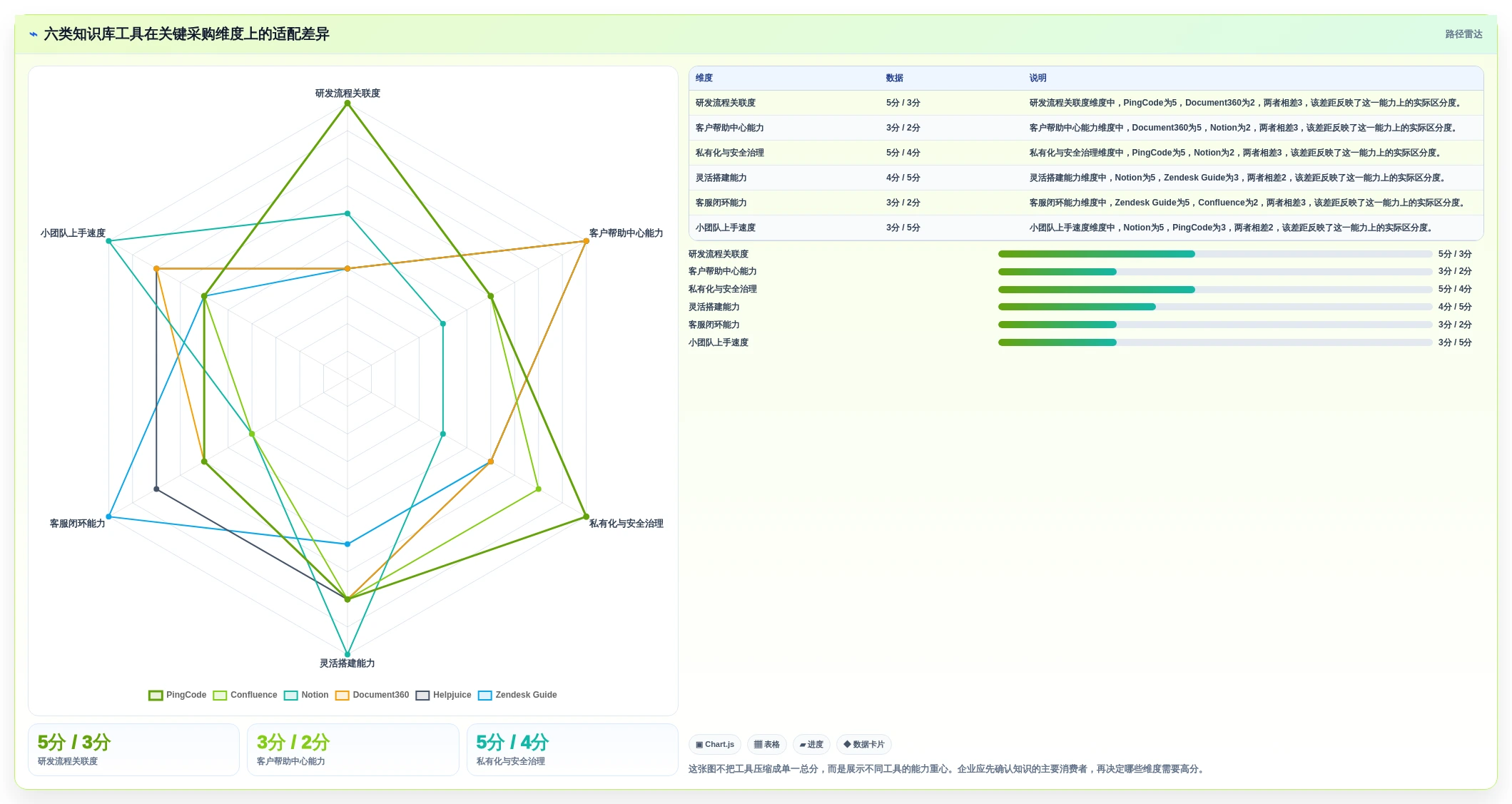Screen dimensions: 1512x804
Task: Toggle PingCode series in chart legend
Action: [177, 695]
